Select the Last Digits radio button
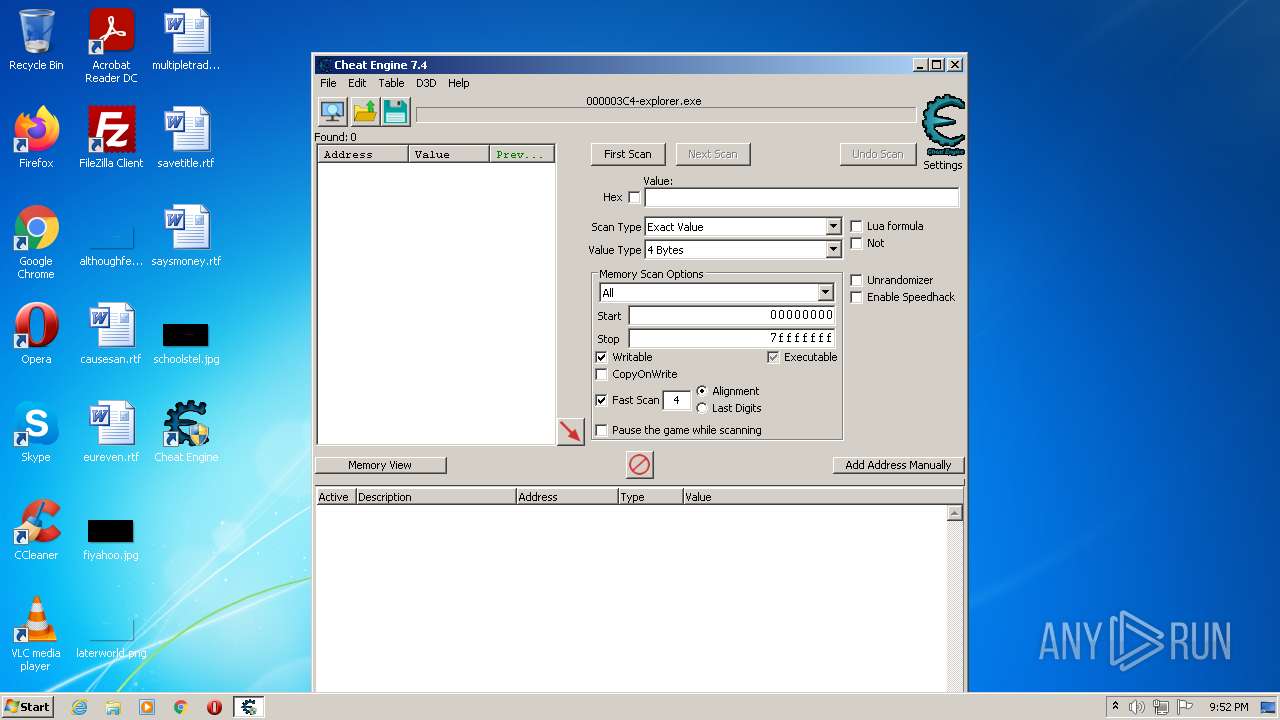1280x720 pixels. pyautogui.click(x=702, y=408)
